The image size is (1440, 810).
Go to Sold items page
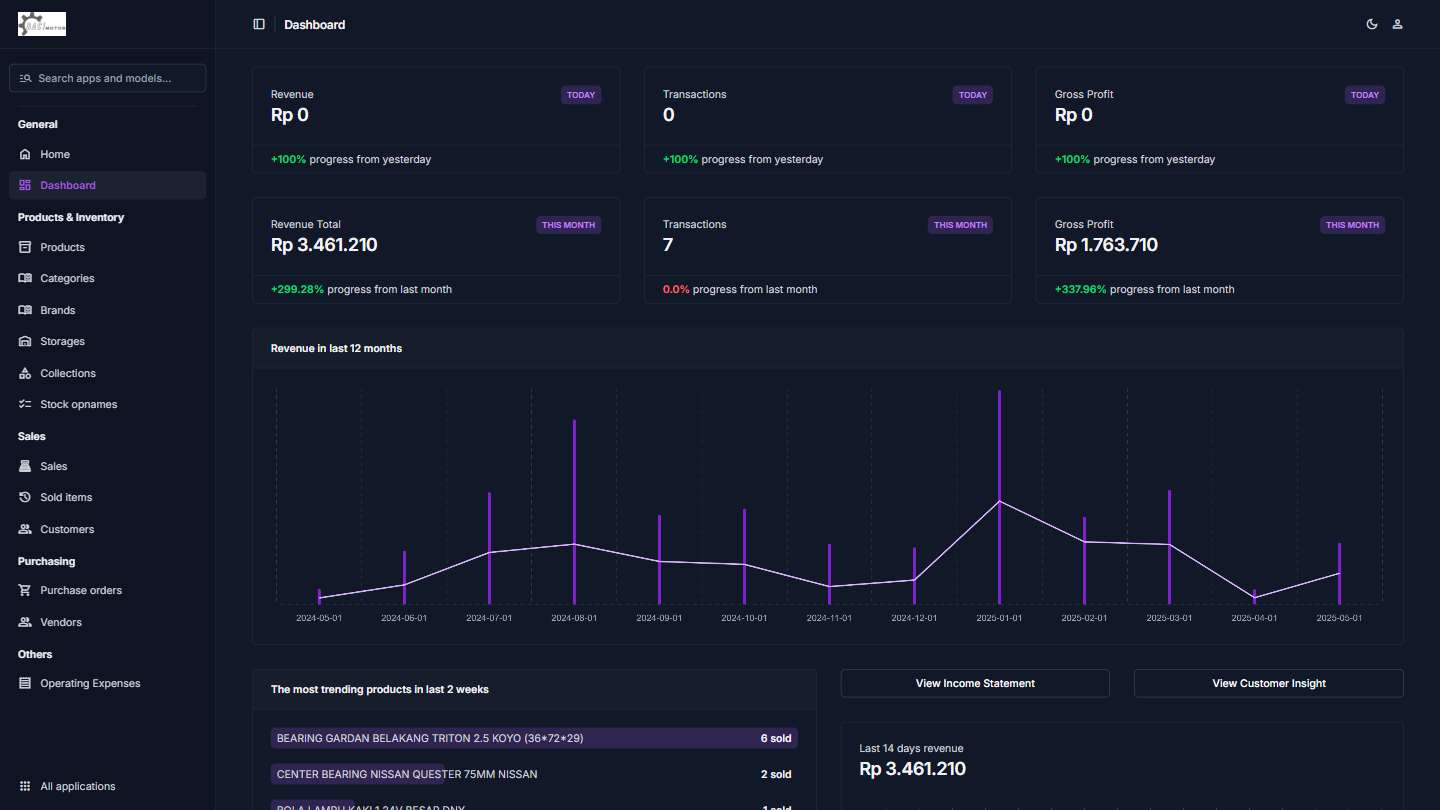pos(108,497)
